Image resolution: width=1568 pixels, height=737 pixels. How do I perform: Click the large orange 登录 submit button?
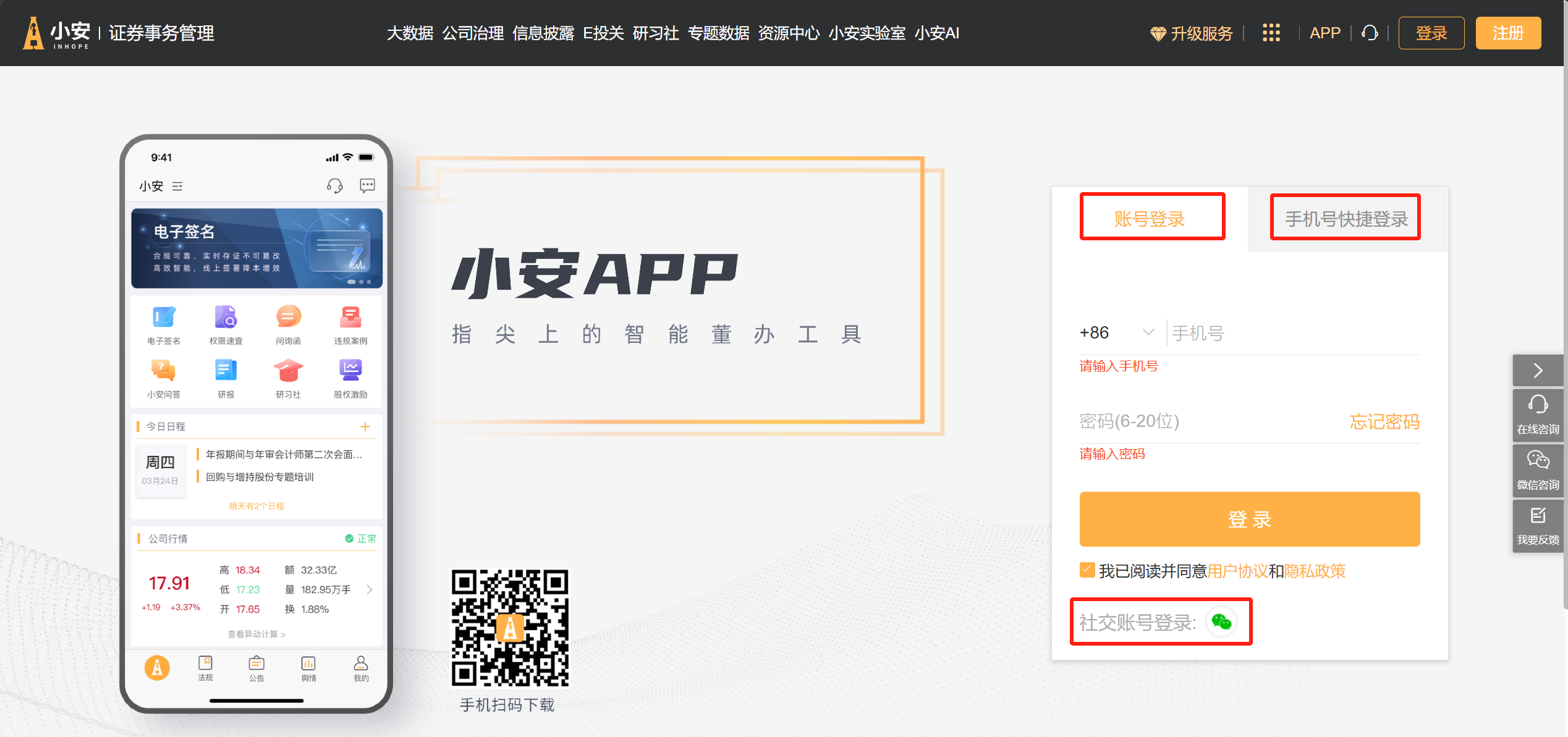click(x=1249, y=519)
